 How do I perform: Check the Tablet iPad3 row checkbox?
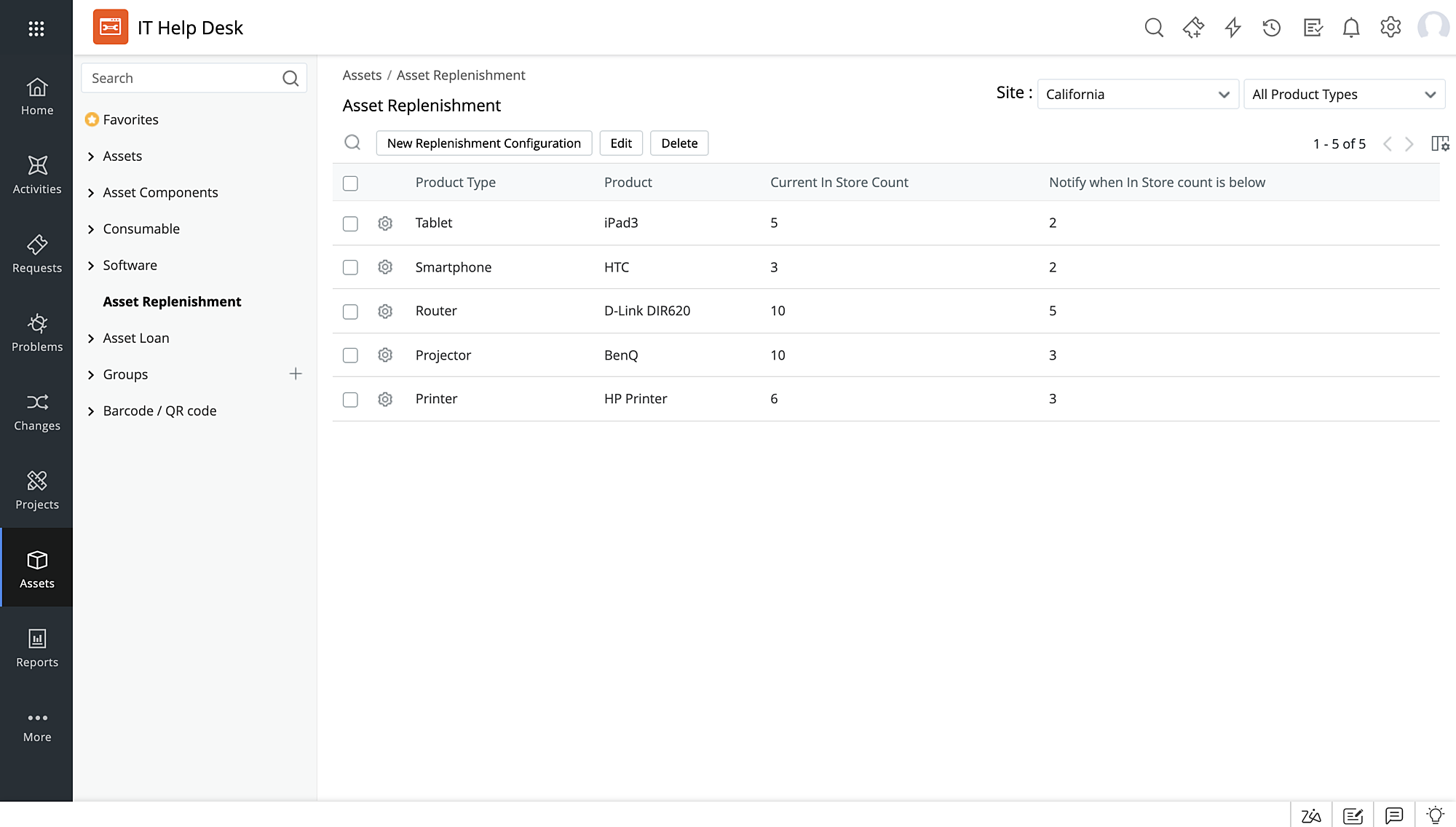350,223
